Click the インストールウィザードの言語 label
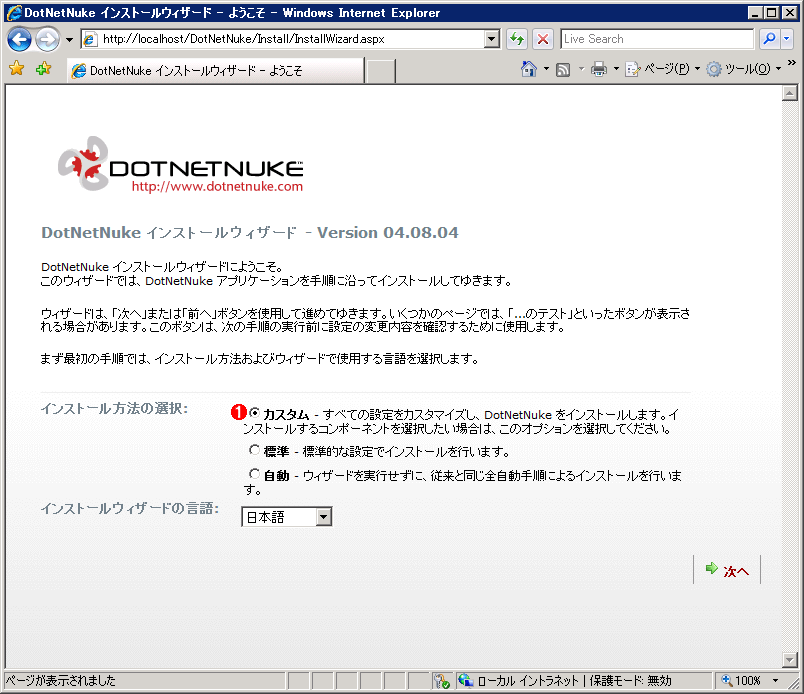This screenshot has height=694, width=804. pyautogui.click(x=130, y=508)
